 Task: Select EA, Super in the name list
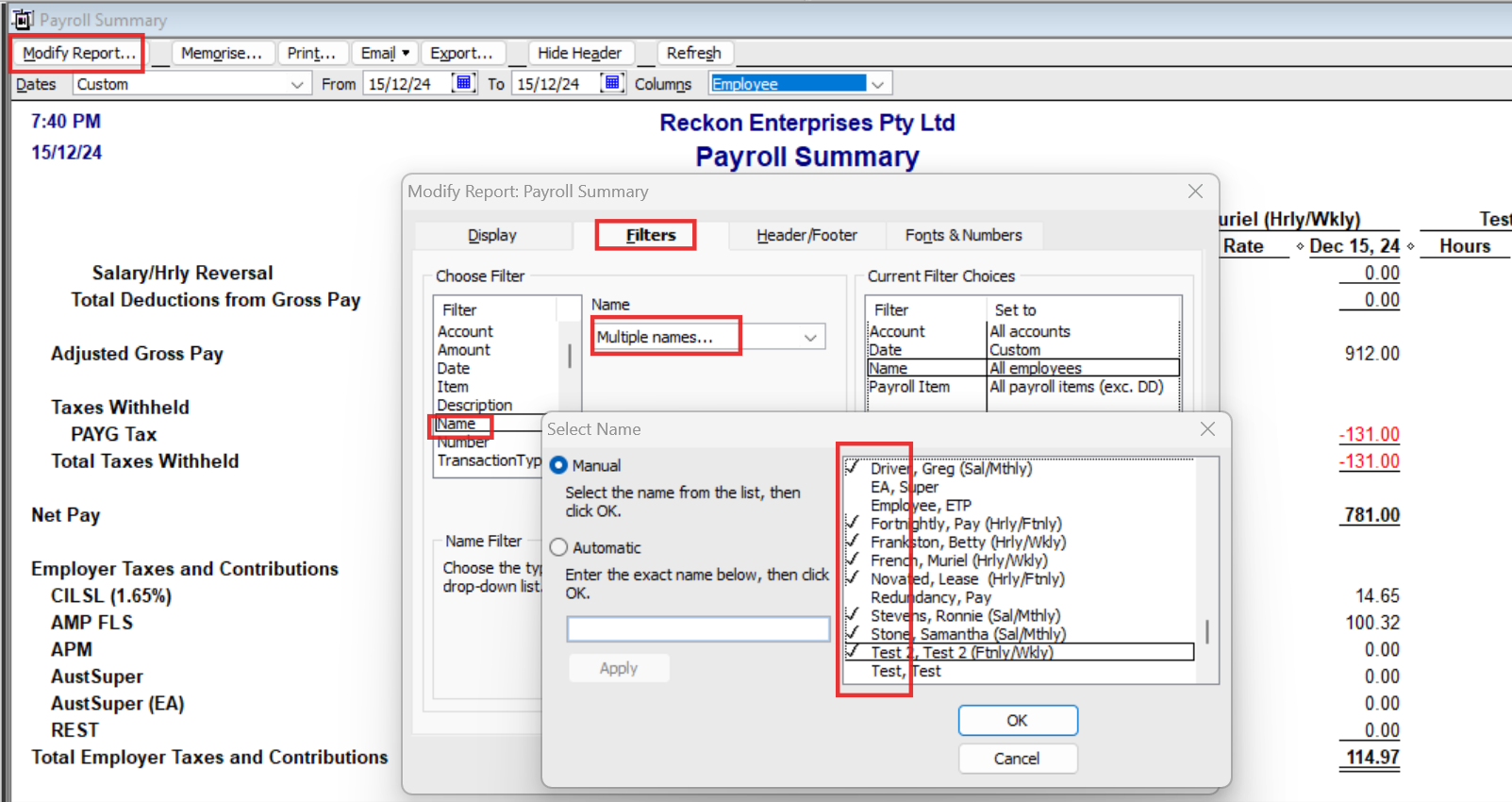point(905,487)
